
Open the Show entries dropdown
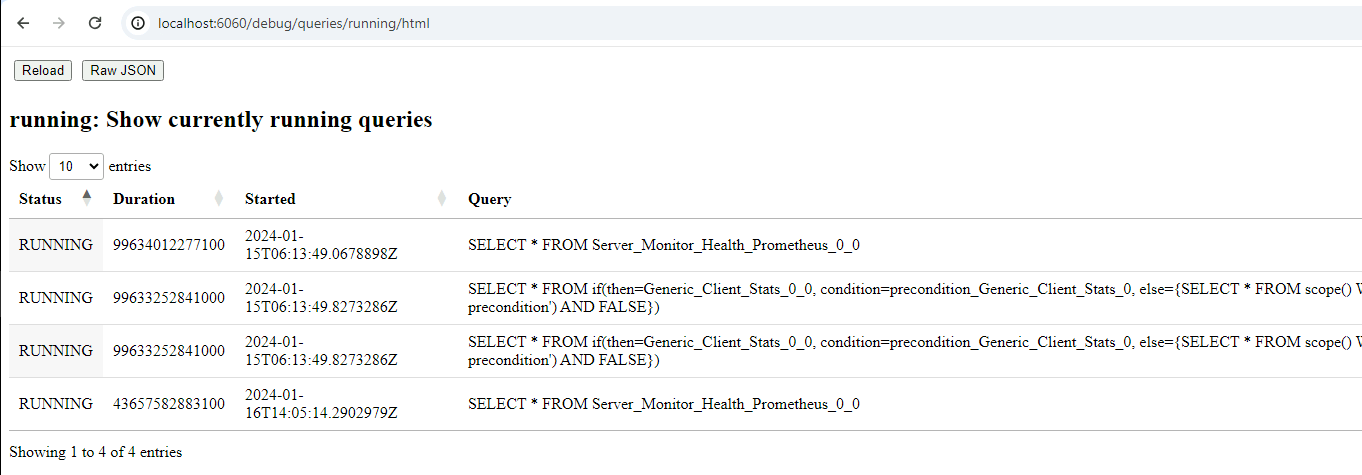pos(76,166)
